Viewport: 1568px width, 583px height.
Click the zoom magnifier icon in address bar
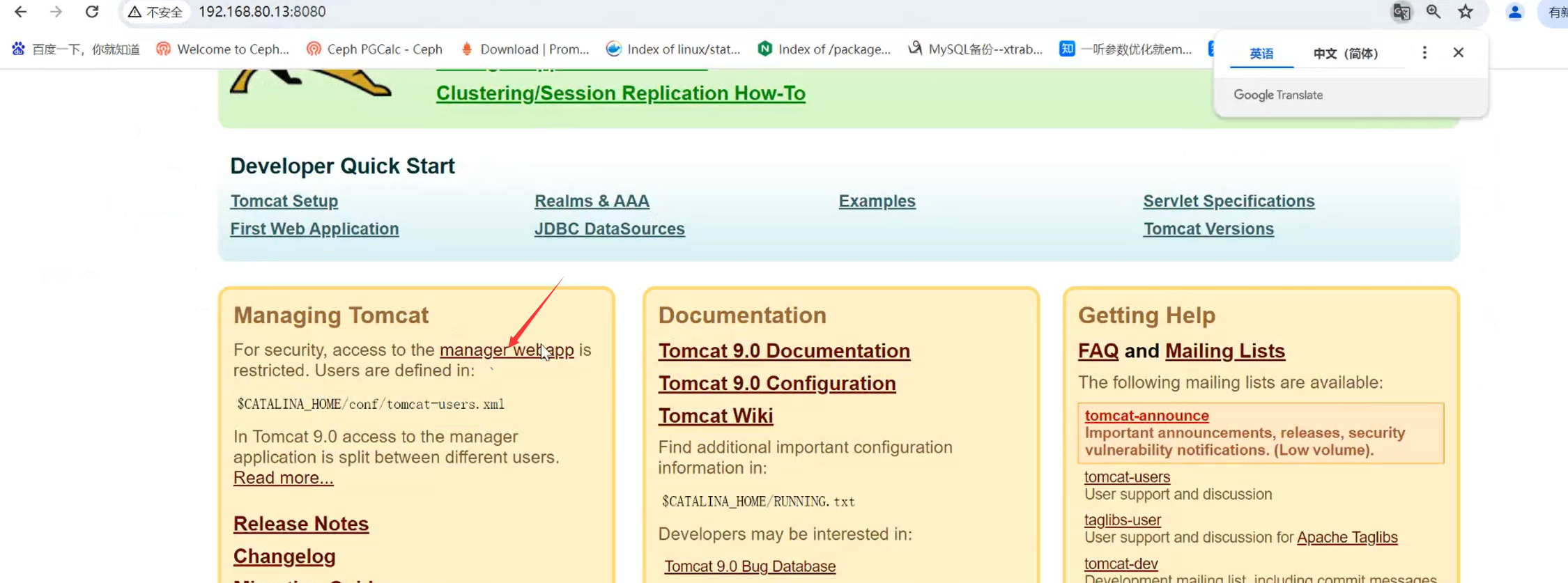click(x=1434, y=12)
